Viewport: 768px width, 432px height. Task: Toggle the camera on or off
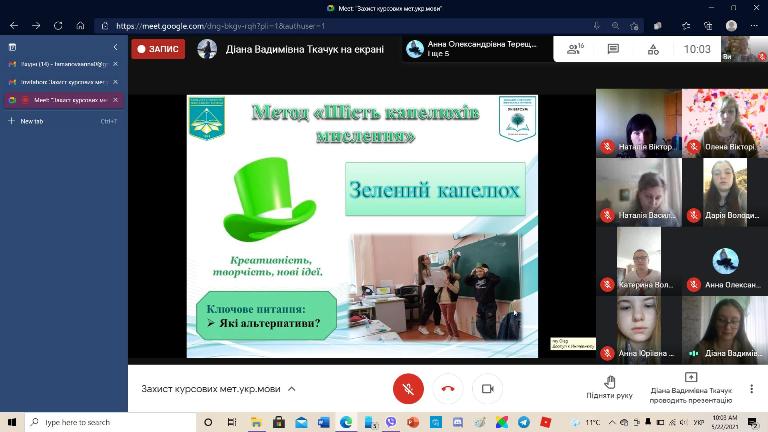(488, 388)
